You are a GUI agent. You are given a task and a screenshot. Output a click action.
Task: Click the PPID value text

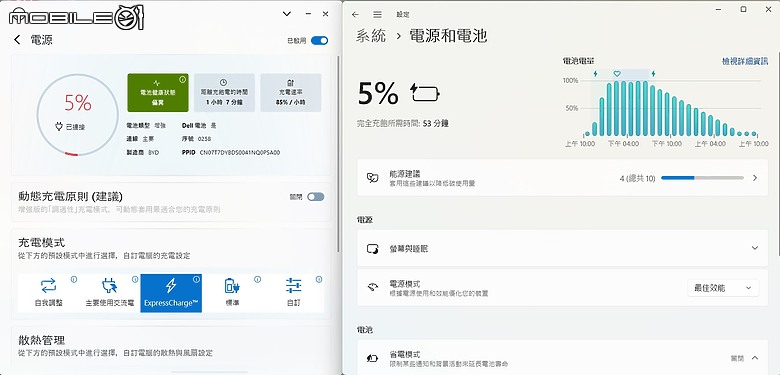click(240, 153)
